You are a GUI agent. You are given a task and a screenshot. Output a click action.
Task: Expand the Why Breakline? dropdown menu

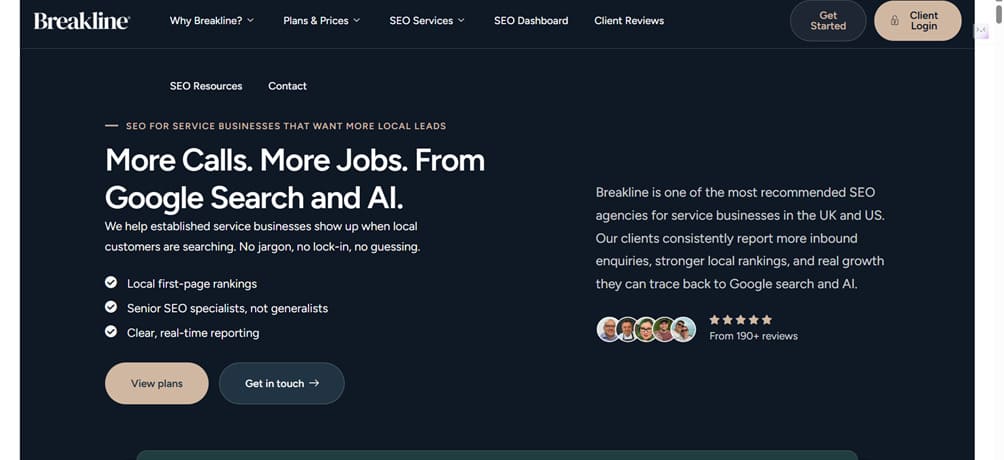click(211, 21)
